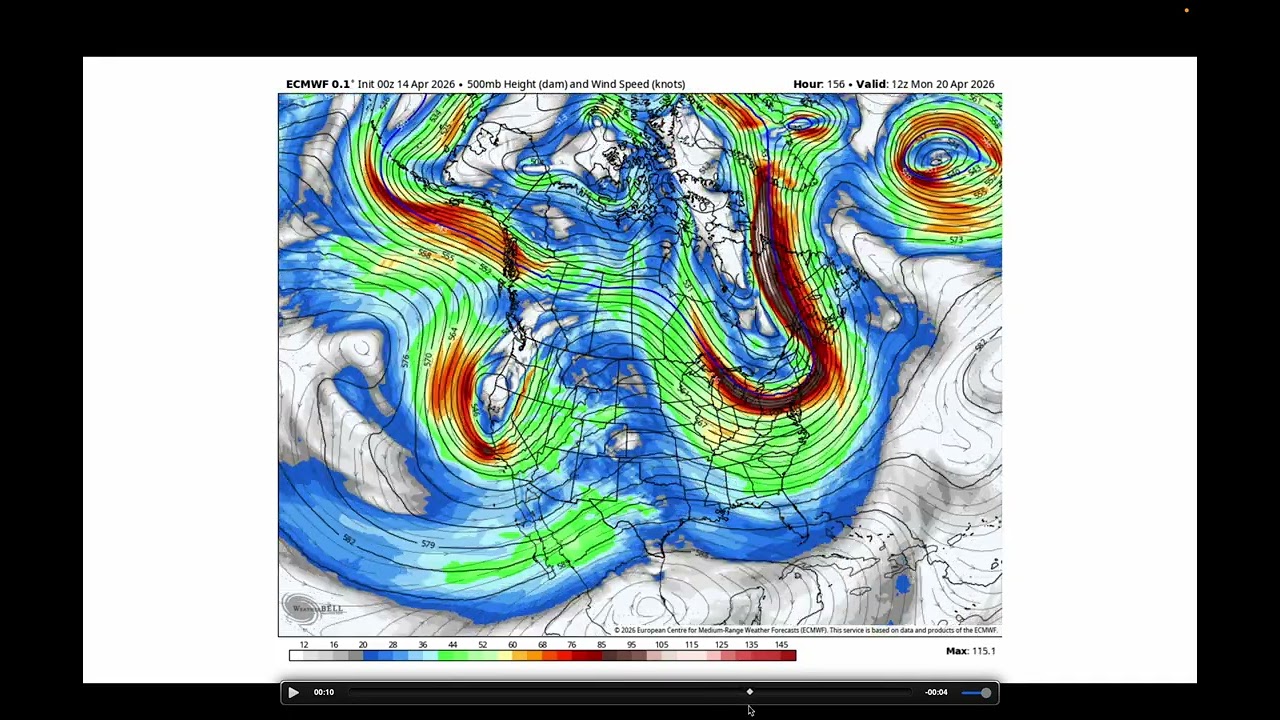Click the 'ECMWF 0.1°' title text
The width and height of the screenshot is (1280, 720).
click(319, 84)
